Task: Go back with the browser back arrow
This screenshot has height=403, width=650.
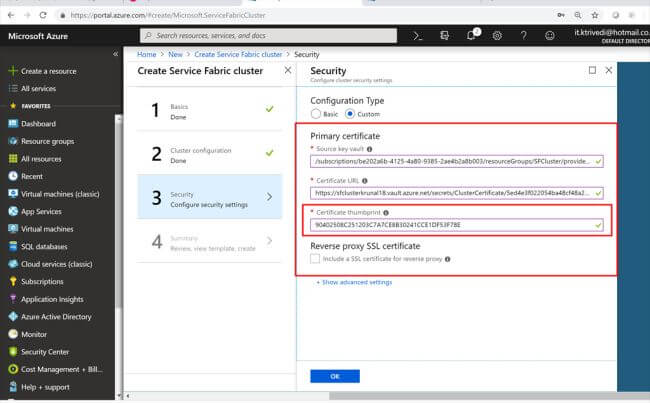Action: click(x=11, y=15)
